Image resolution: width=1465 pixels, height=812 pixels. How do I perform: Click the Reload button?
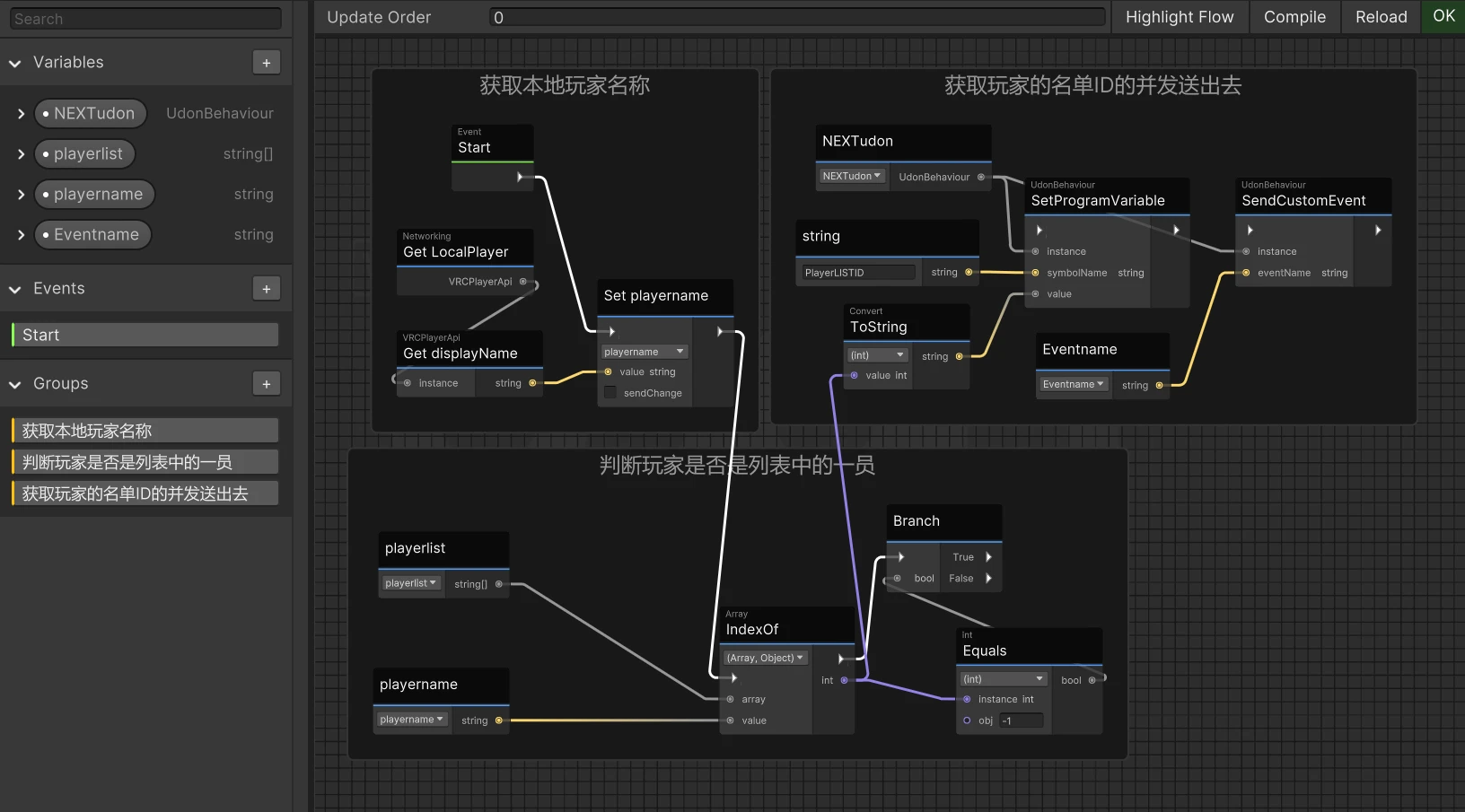click(1381, 17)
